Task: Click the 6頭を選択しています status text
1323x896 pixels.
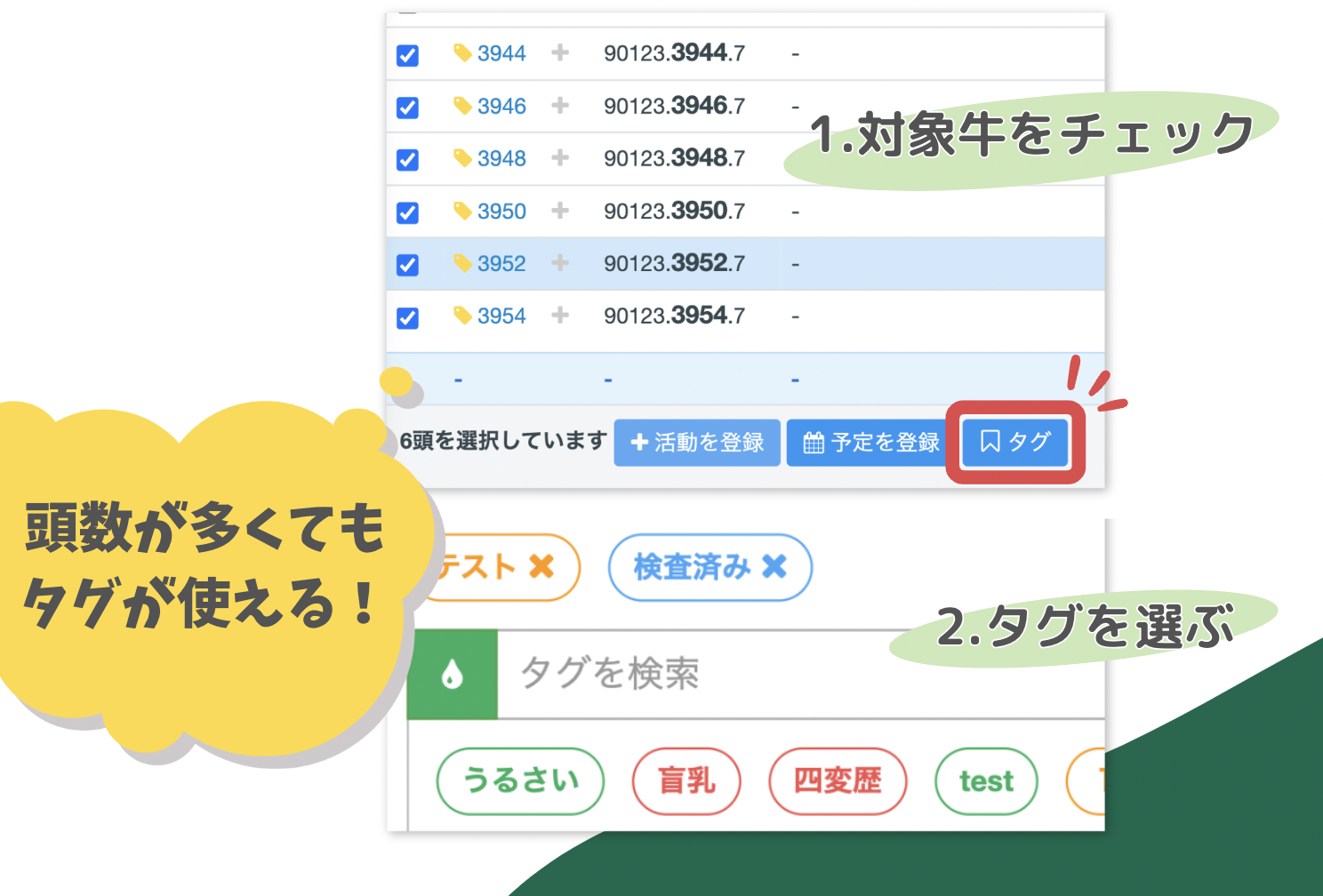Action: coord(503,441)
